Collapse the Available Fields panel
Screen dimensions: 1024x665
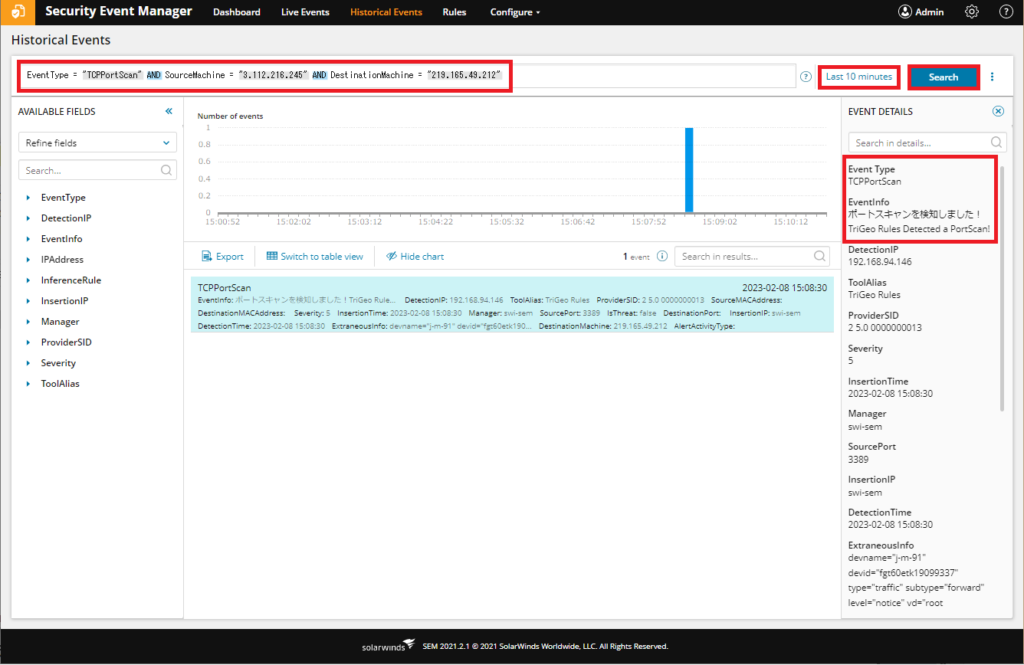[168, 111]
